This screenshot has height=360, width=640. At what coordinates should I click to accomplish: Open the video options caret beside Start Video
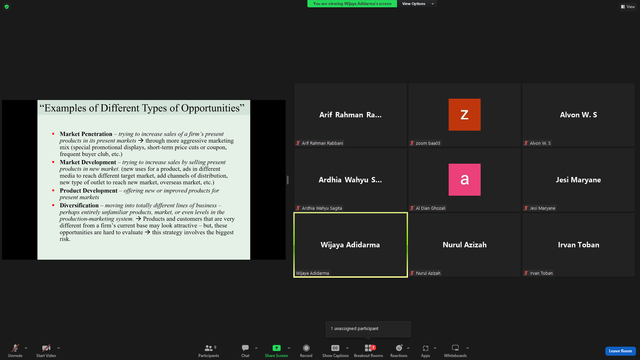58,348
